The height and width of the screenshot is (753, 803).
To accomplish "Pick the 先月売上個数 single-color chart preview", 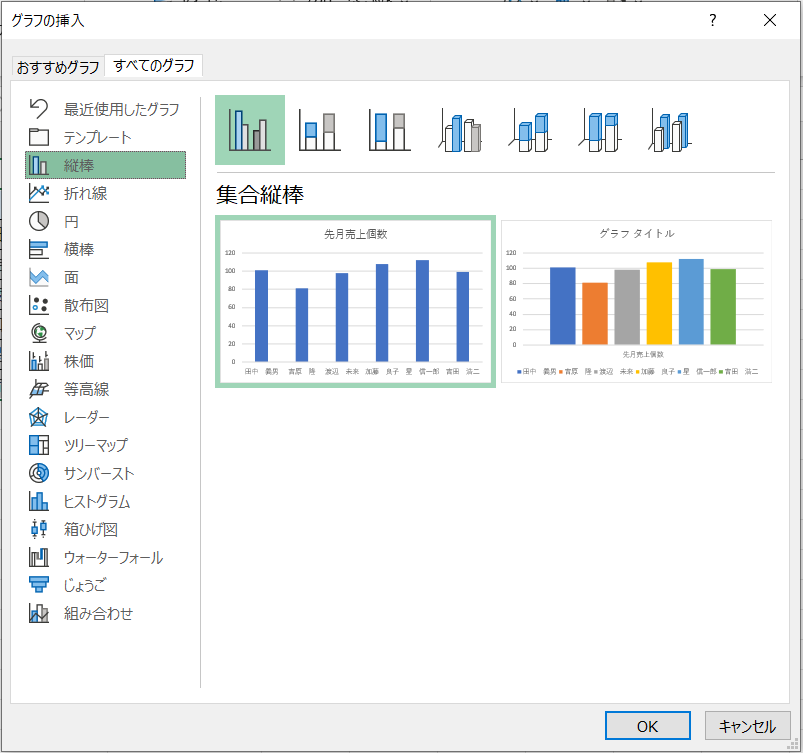I will coord(355,302).
